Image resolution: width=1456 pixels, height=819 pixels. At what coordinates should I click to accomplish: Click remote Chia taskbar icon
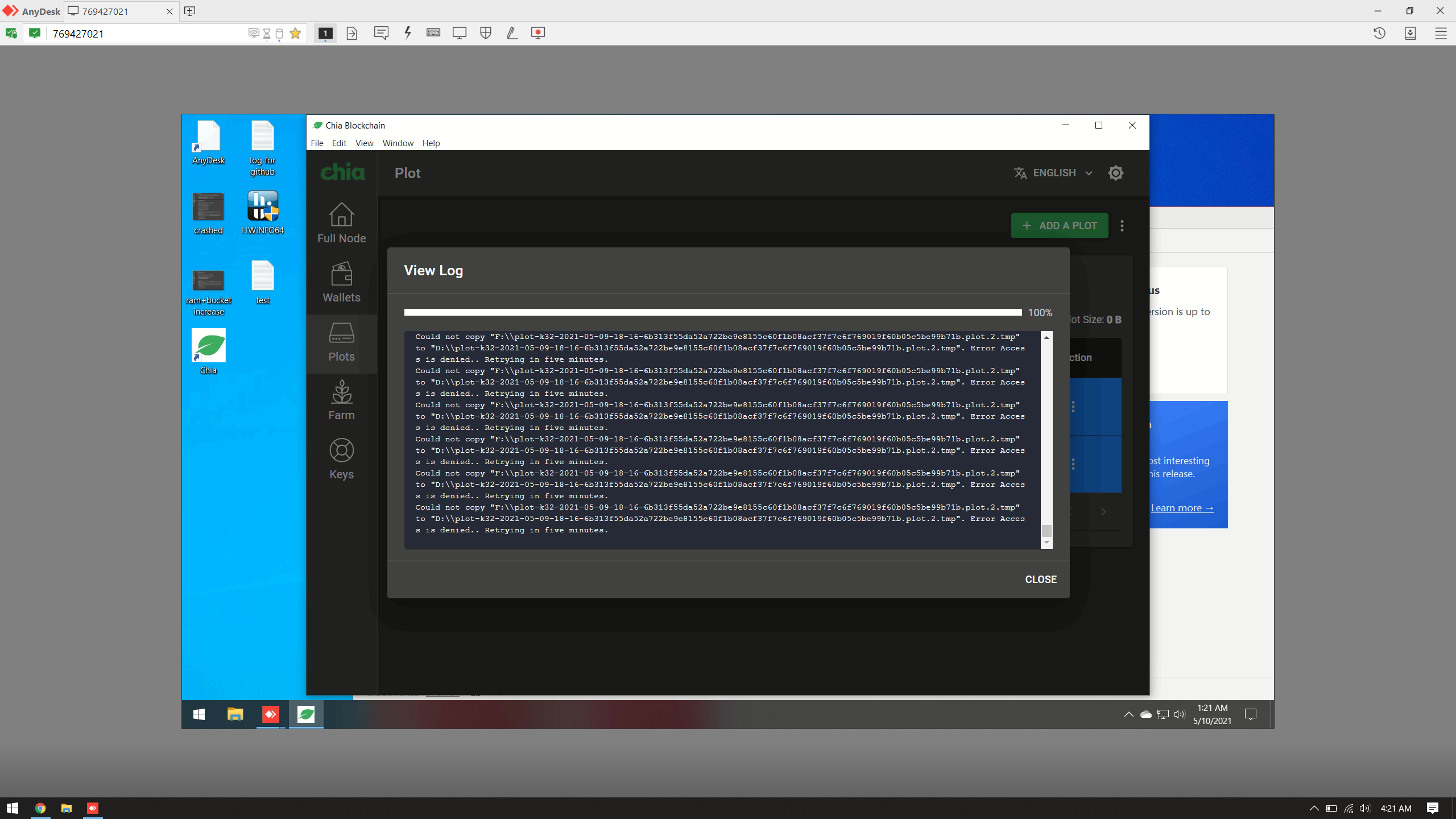pyautogui.click(x=306, y=714)
